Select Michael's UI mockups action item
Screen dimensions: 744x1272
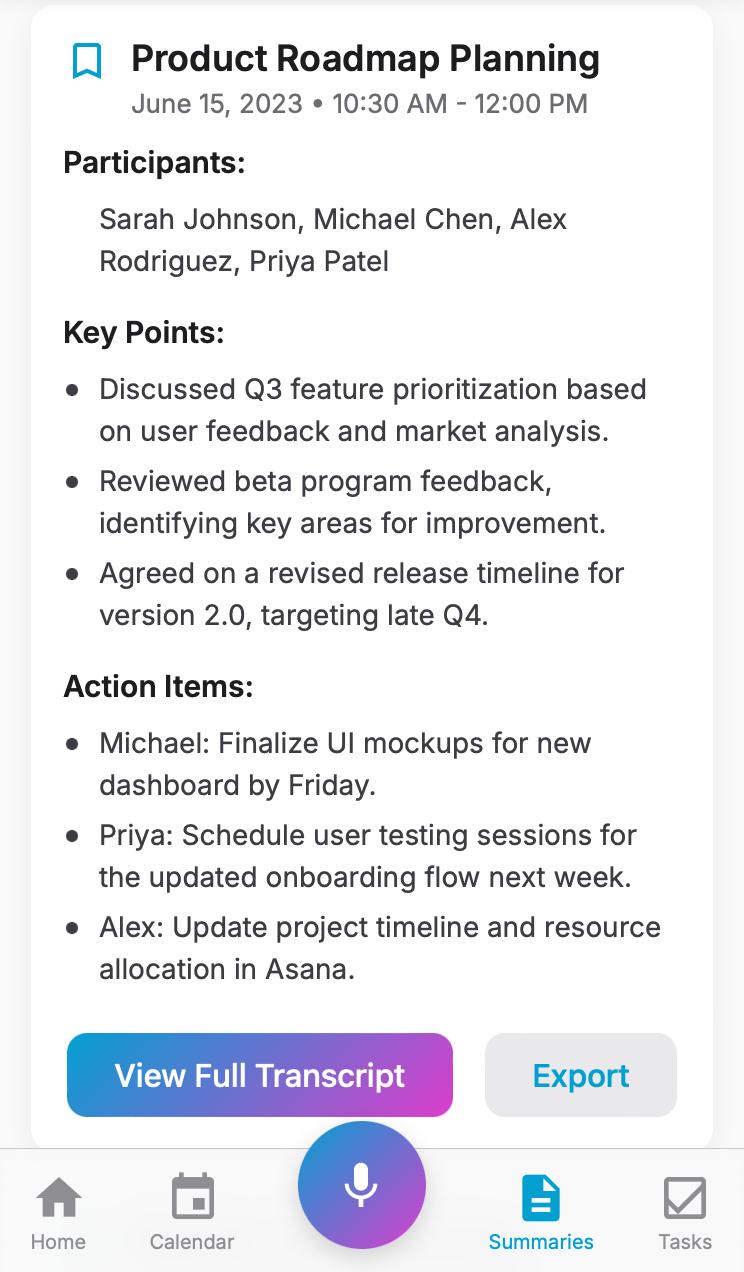coord(345,764)
